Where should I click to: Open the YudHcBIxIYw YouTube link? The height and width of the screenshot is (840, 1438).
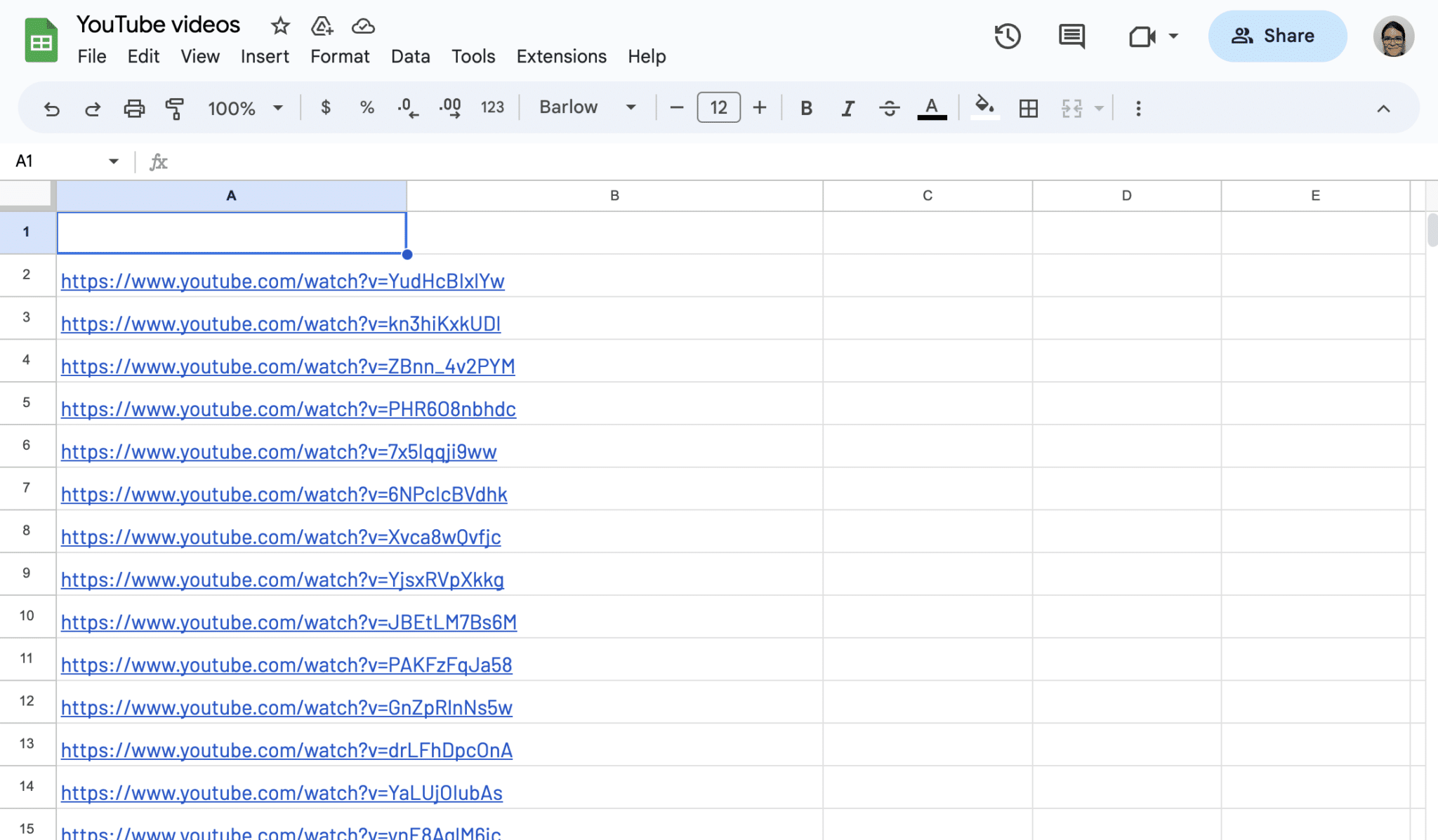pyautogui.click(x=282, y=281)
